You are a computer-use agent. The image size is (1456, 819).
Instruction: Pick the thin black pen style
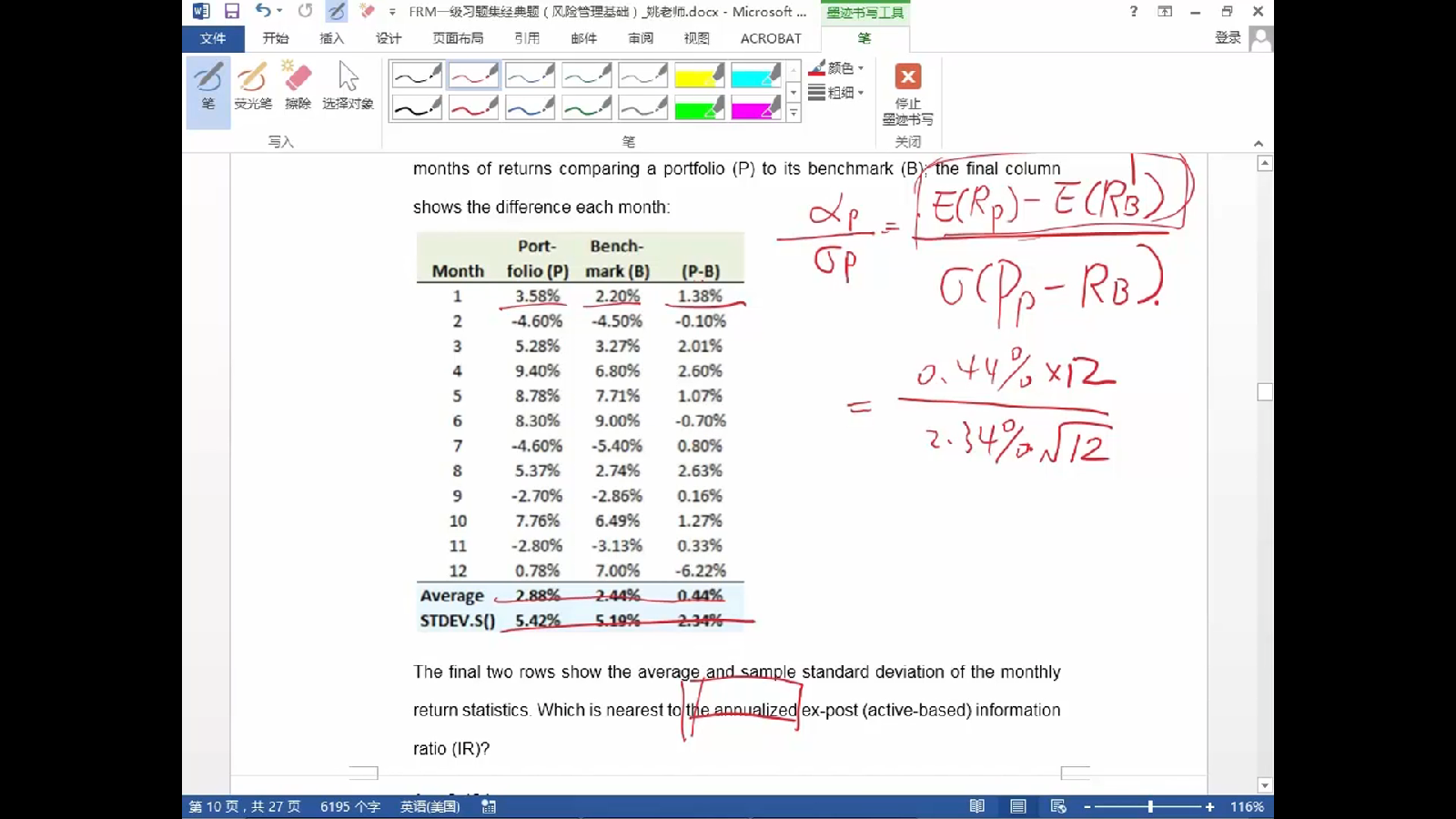[417, 75]
